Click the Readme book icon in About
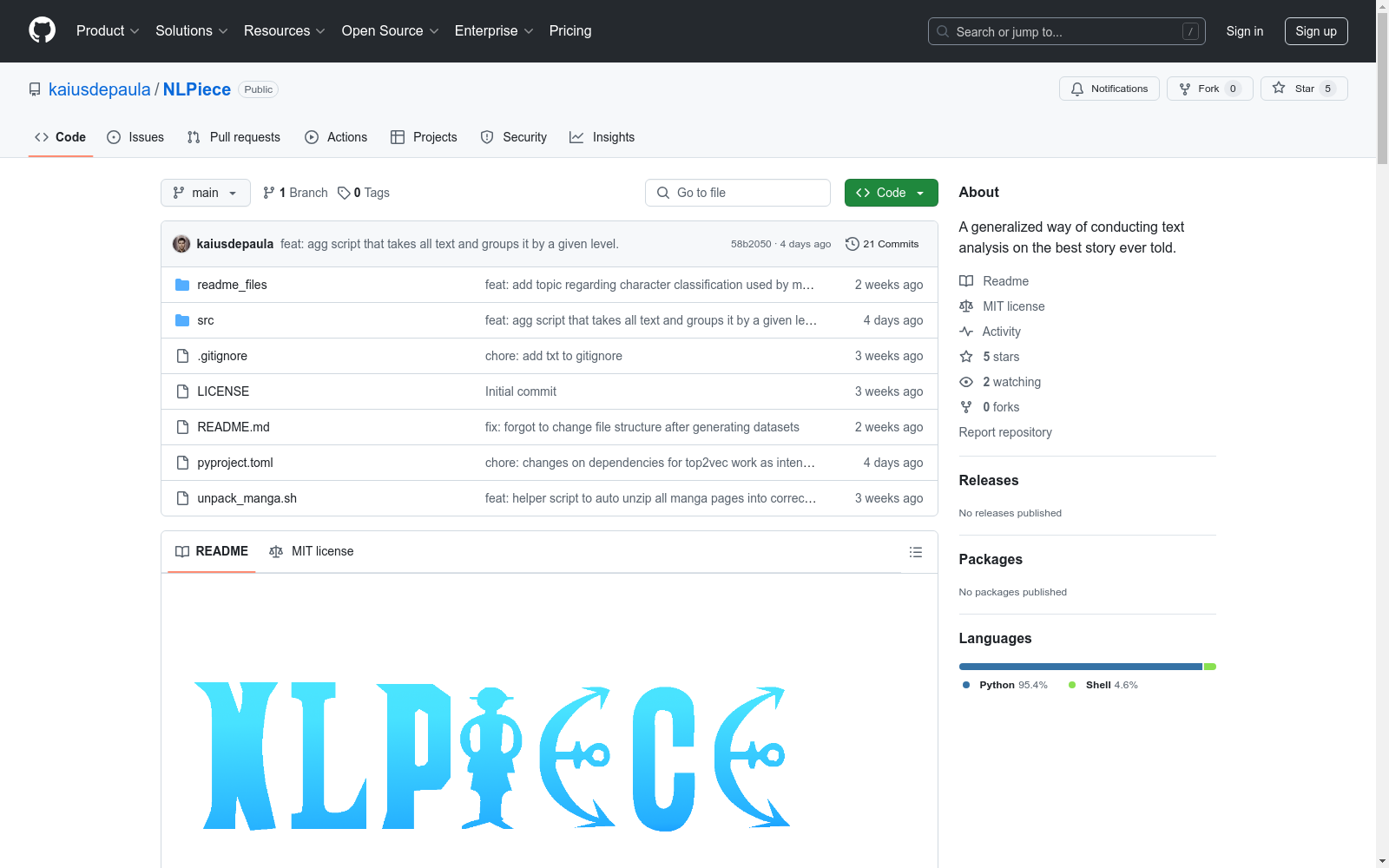The height and width of the screenshot is (868, 1389). 966,281
